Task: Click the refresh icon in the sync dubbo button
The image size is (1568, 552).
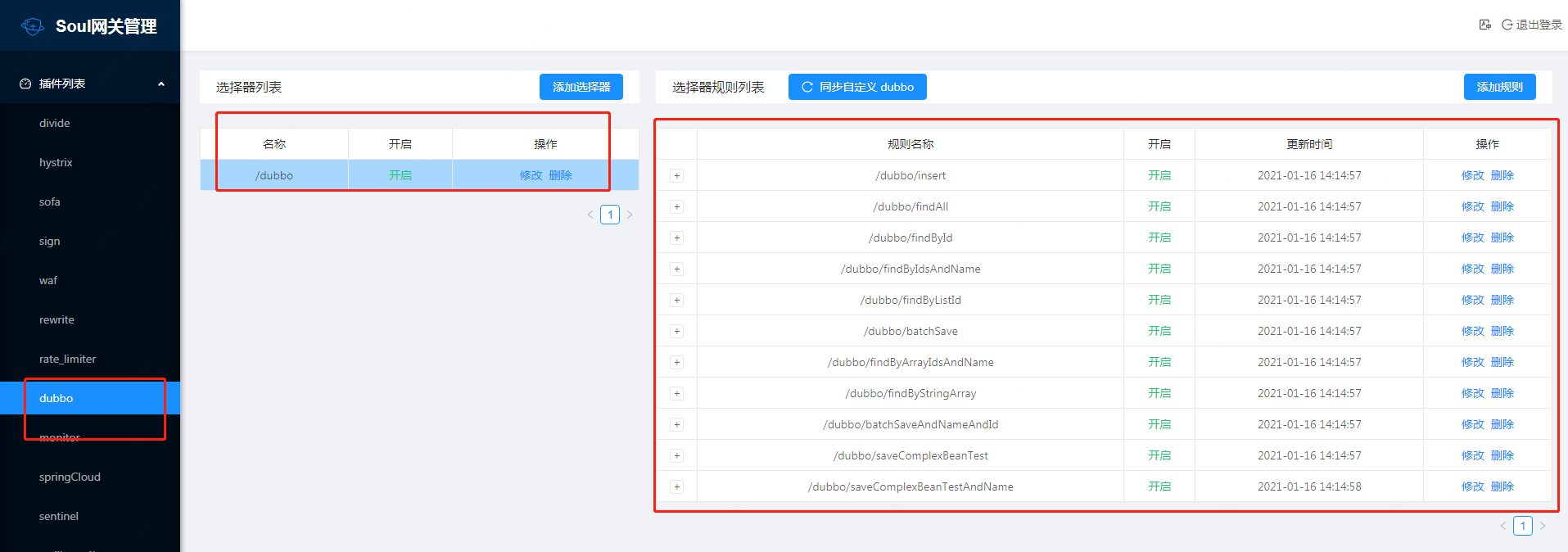Action: [807, 87]
